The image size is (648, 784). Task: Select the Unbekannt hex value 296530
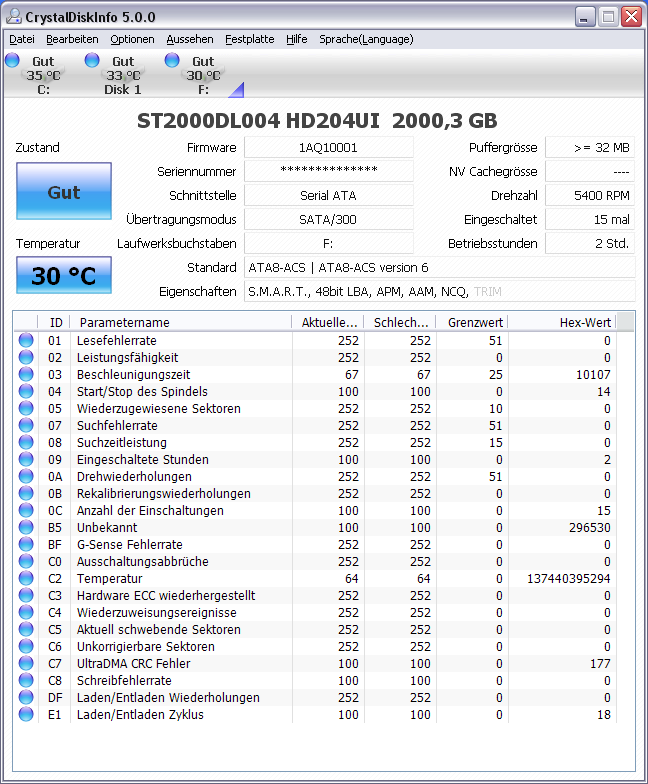pyautogui.click(x=590, y=528)
